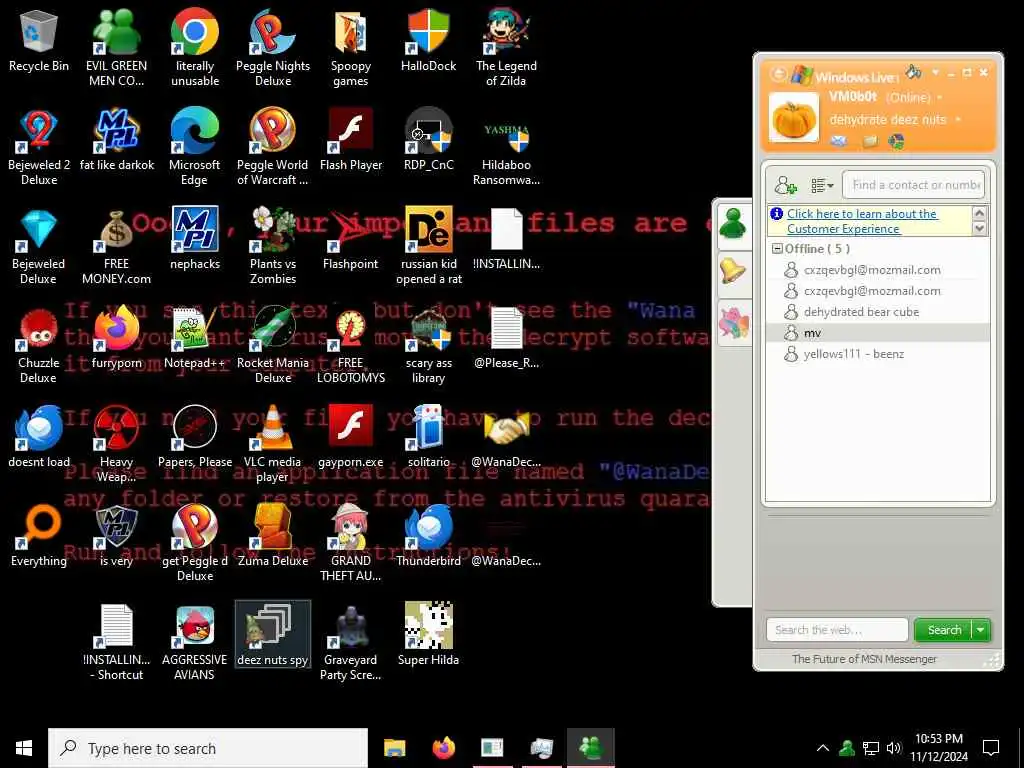Select the Bejeweled 2 Deluxe icon
The image size is (1024, 768).
[x=39, y=147]
